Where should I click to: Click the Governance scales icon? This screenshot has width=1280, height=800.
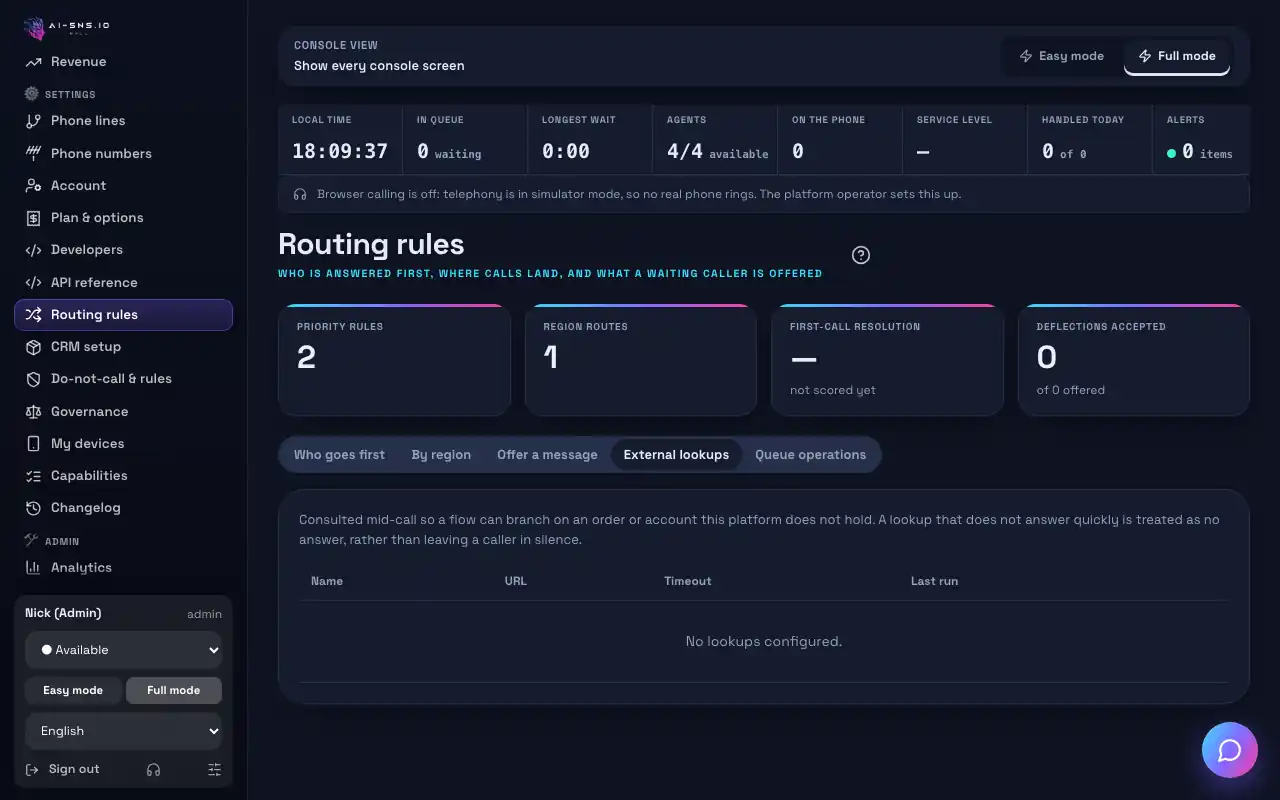(33, 411)
